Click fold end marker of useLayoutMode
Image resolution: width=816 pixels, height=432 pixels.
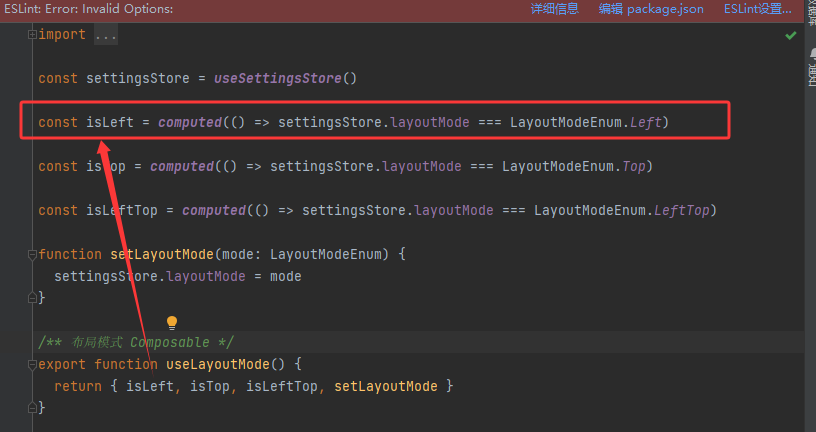32,408
